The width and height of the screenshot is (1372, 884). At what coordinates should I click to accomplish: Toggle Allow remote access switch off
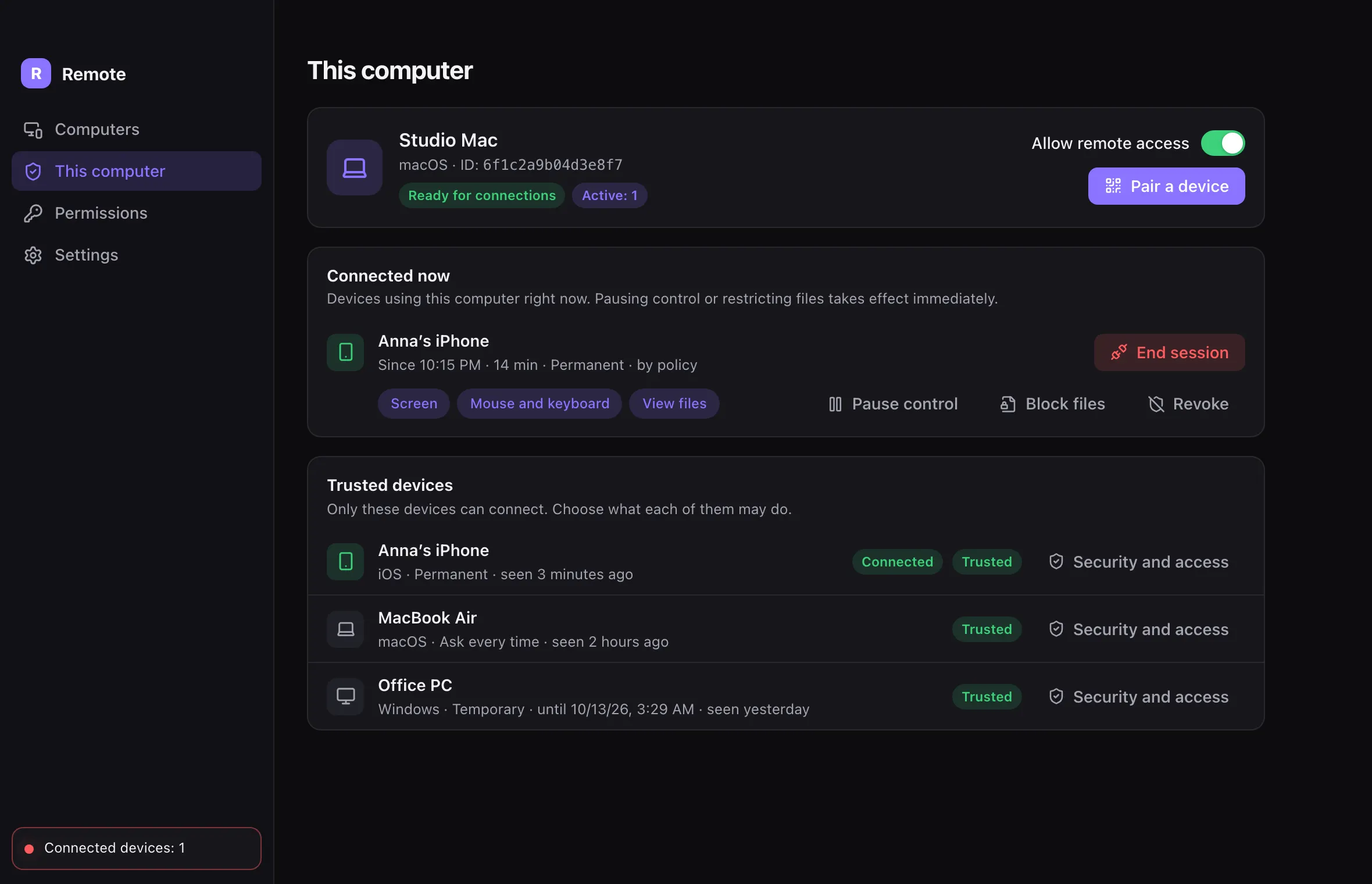(x=1223, y=143)
